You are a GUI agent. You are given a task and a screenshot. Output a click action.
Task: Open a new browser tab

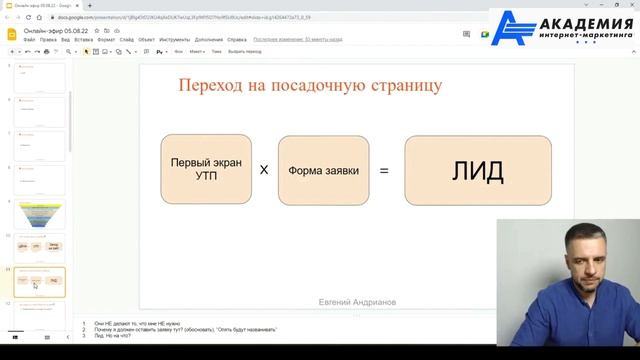(90, 6)
